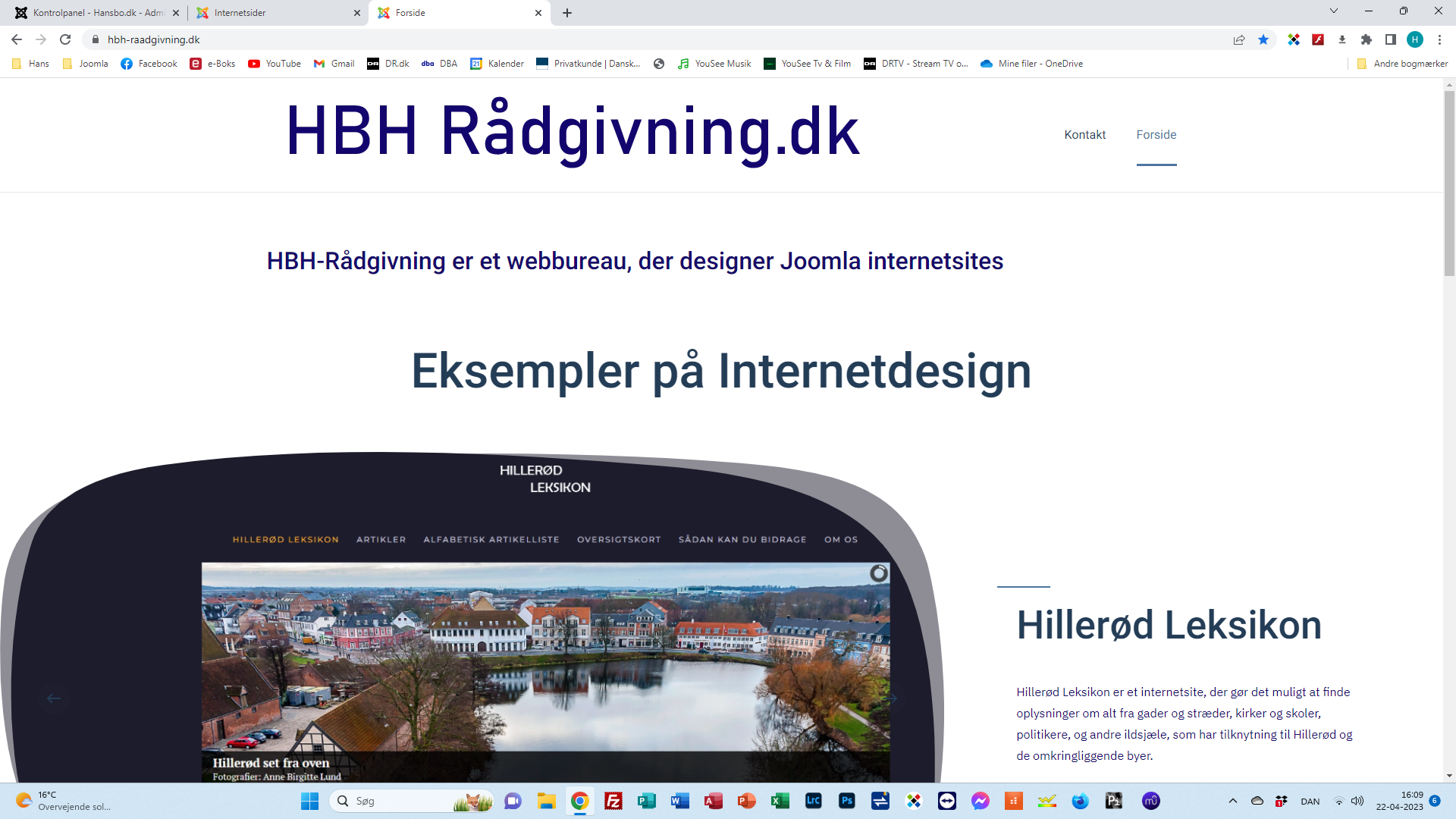Screen dimensions: 1456x819
Task: Open the Joomla bookmark folder
Action: pos(86,64)
